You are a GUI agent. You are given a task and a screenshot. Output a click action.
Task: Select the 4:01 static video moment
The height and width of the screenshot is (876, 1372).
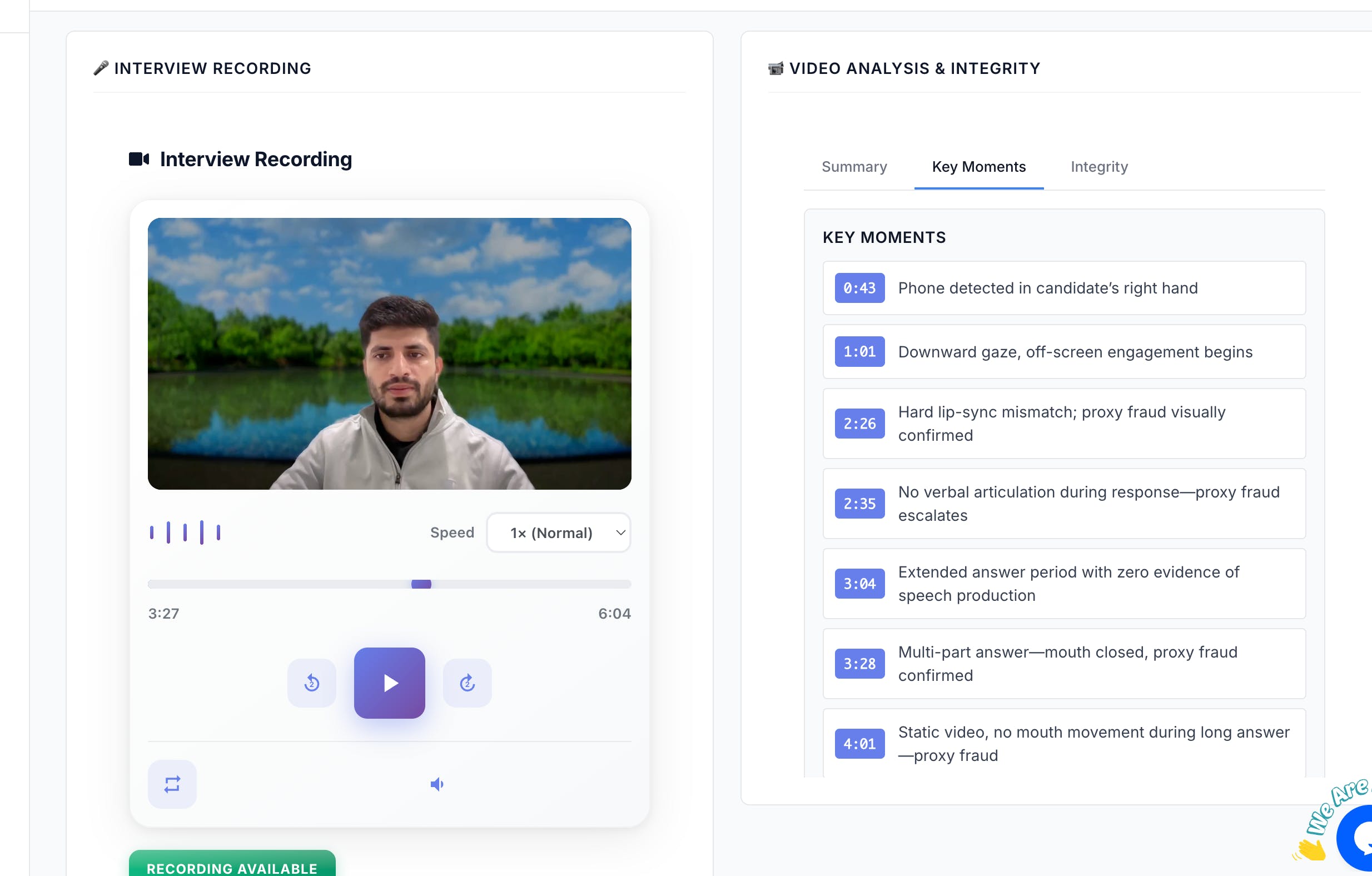point(859,744)
